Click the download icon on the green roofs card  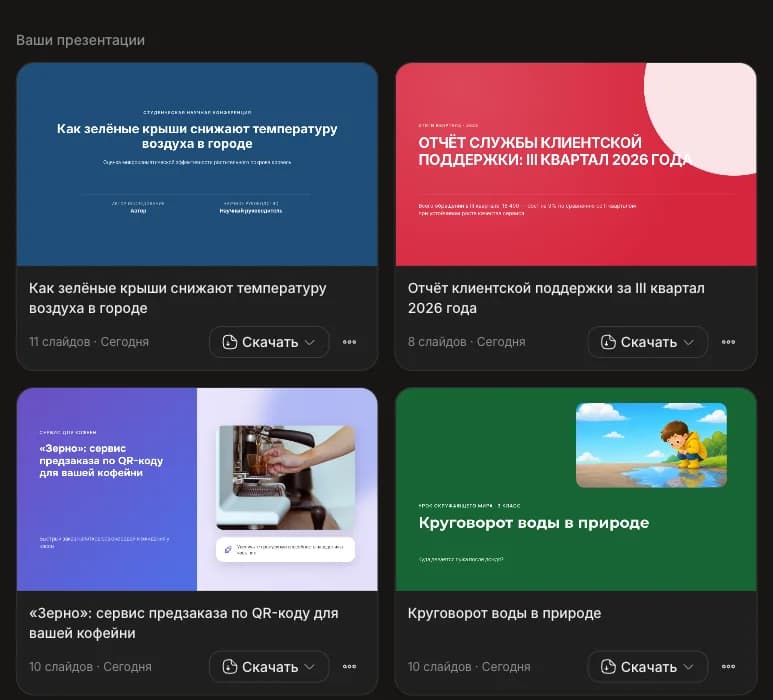(x=230, y=342)
